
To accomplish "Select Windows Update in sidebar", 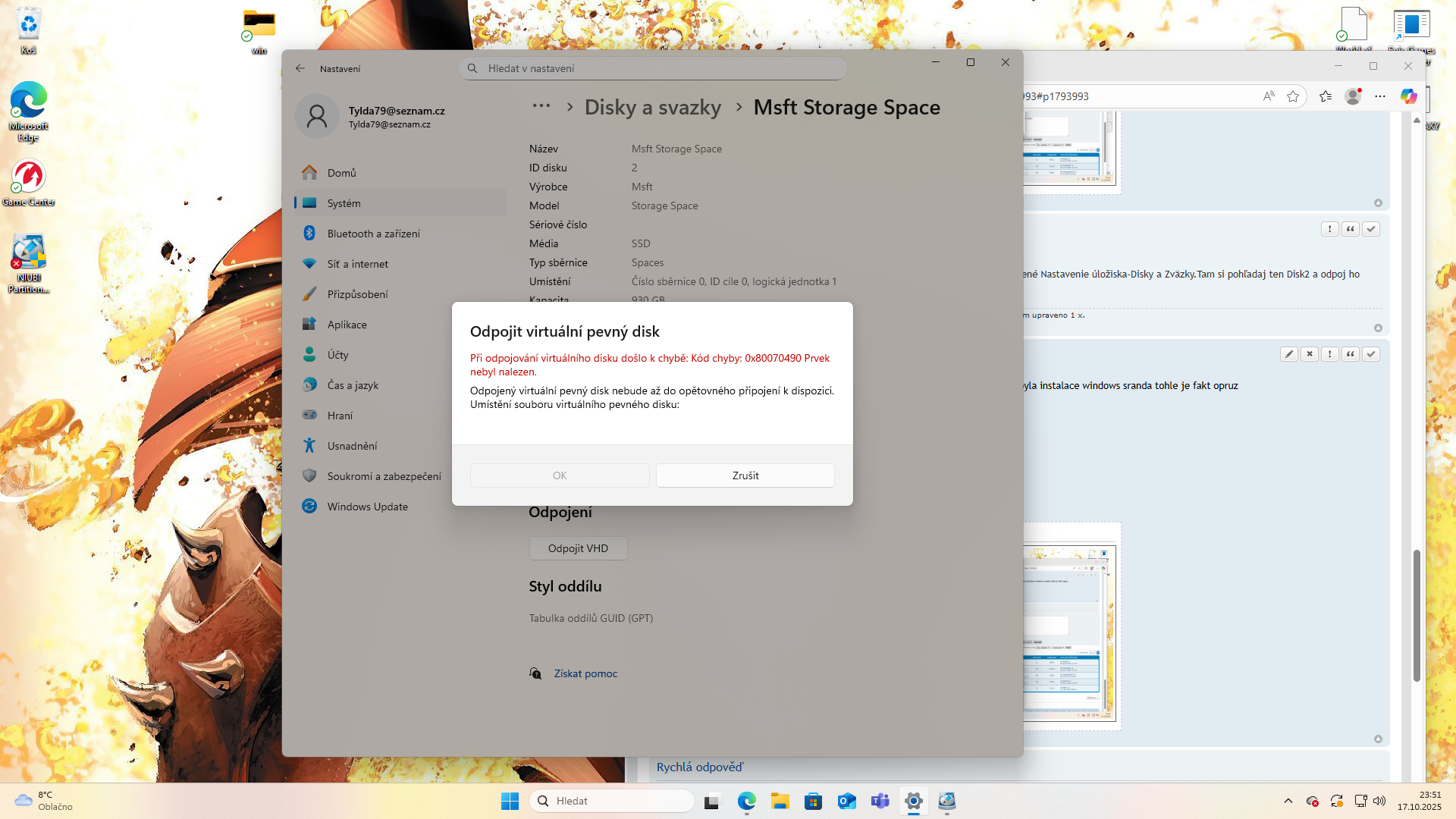I will tap(367, 507).
